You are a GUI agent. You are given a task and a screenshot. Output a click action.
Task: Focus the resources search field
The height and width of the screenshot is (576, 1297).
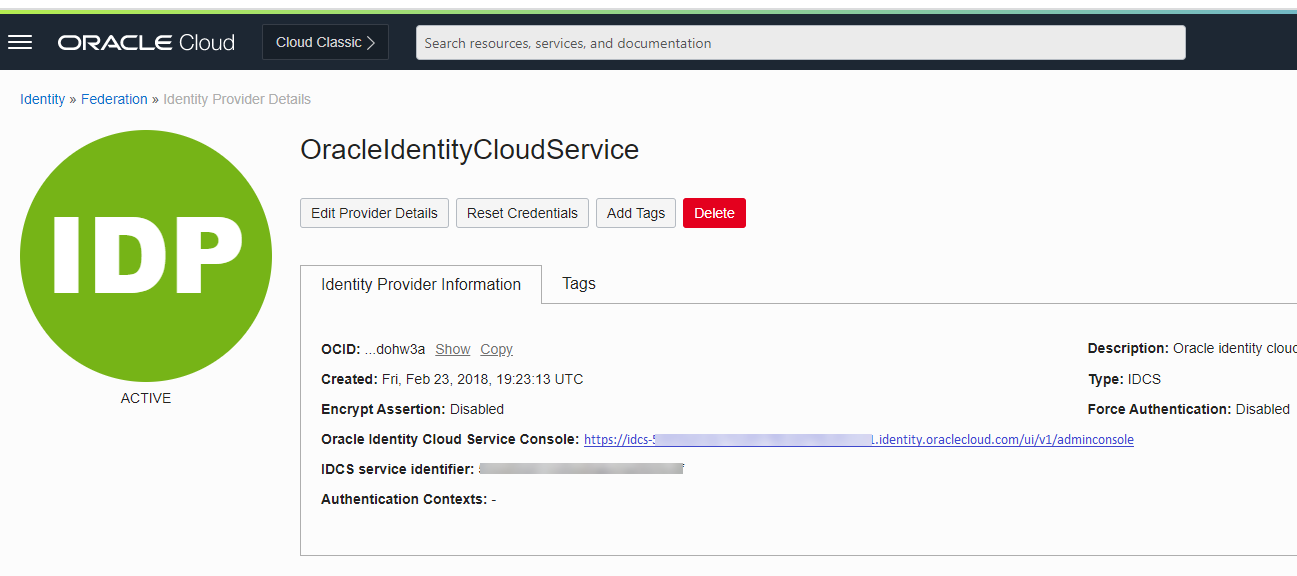click(800, 43)
